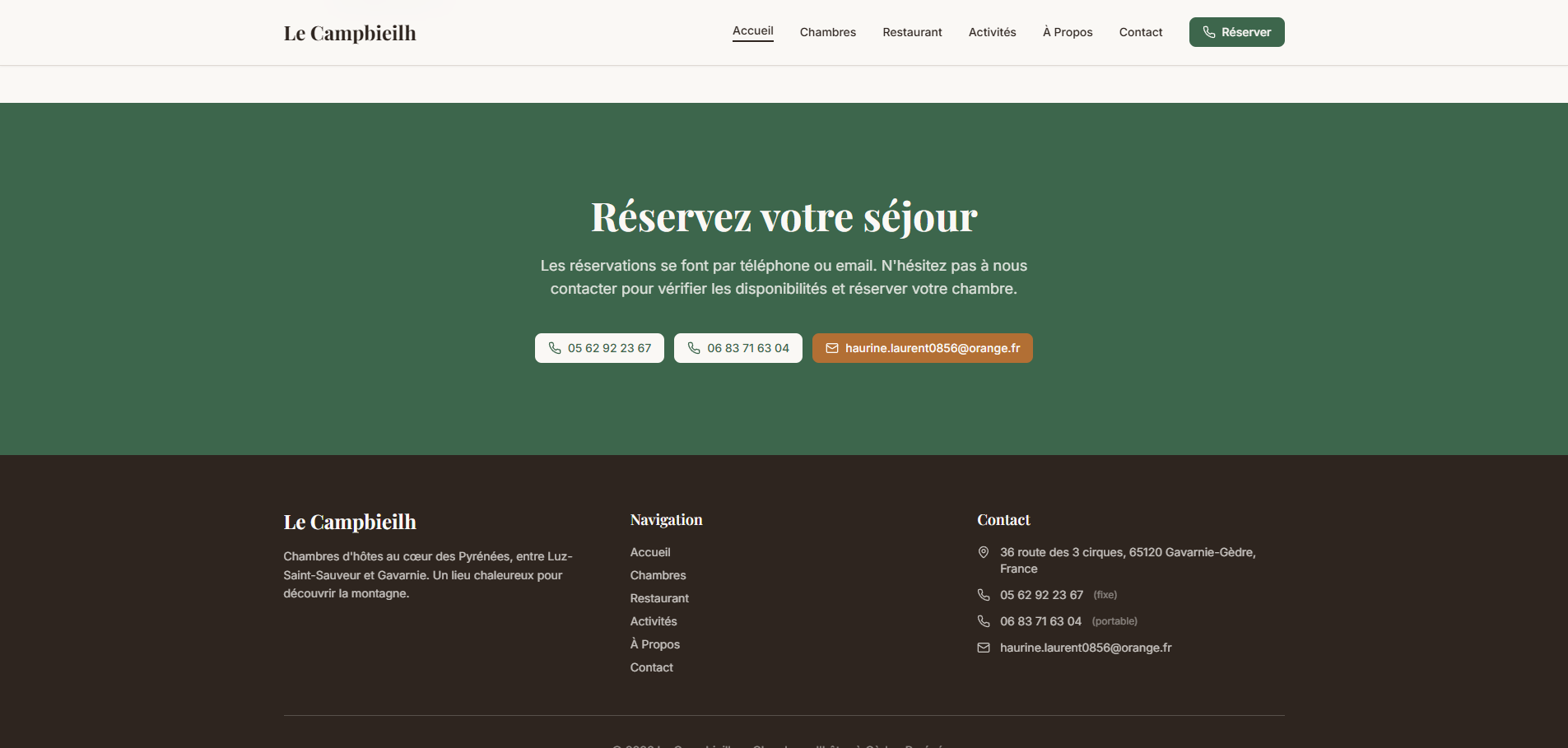Click the phone icon in Réserver button
The image size is (1568, 748).
click(1209, 32)
